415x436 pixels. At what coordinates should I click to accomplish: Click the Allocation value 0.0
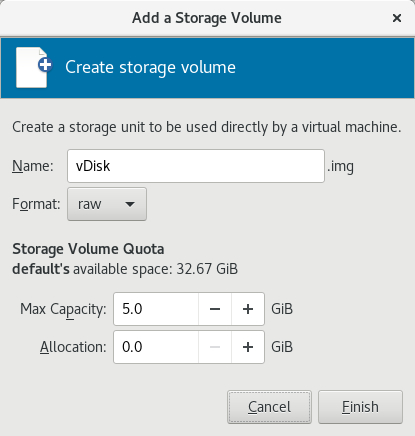[132, 347]
